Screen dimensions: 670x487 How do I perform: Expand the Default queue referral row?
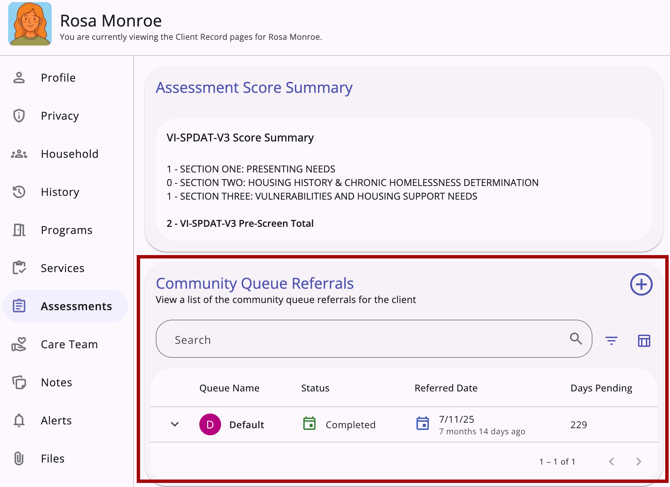[x=175, y=425]
